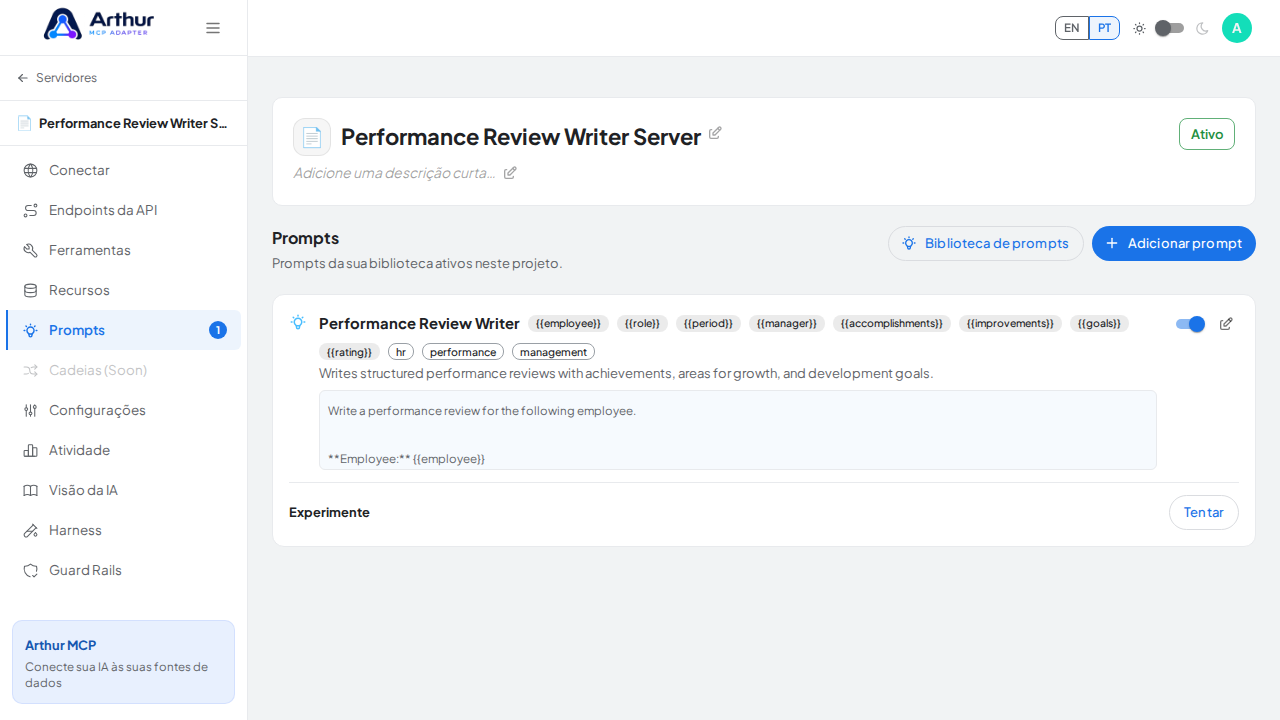Click Adicionar prompt button
This screenshot has height=720, width=1280.
point(1174,243)
